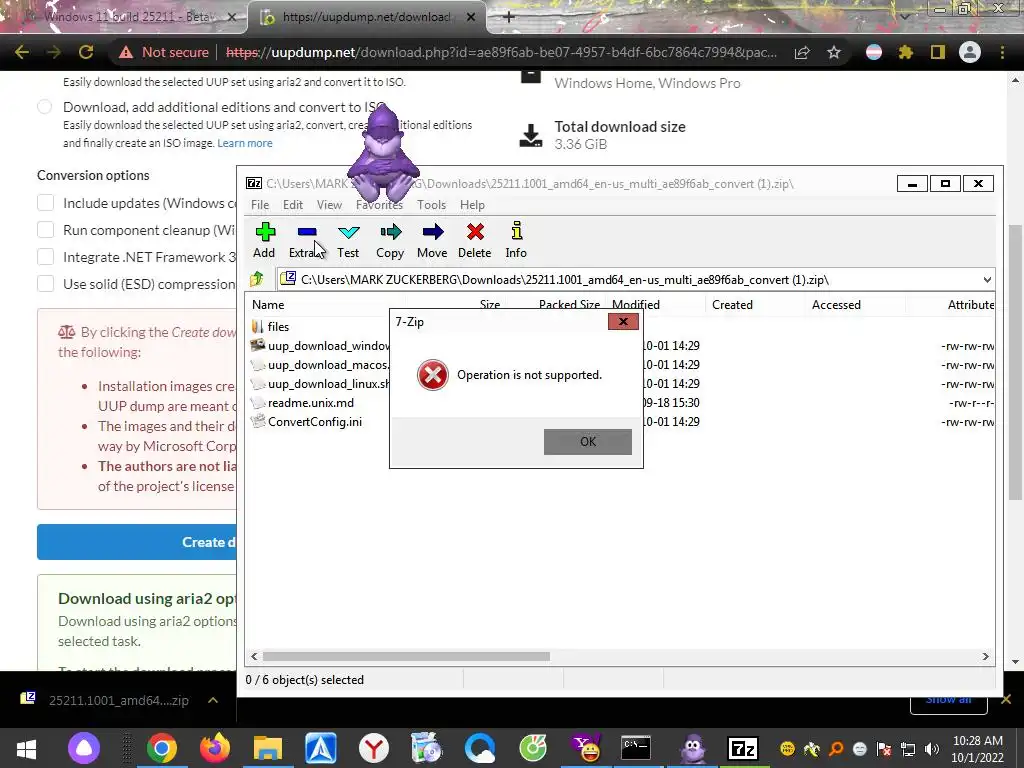Open Yandex browser from taskbar
1024x768 pixels.
point(374,748)
